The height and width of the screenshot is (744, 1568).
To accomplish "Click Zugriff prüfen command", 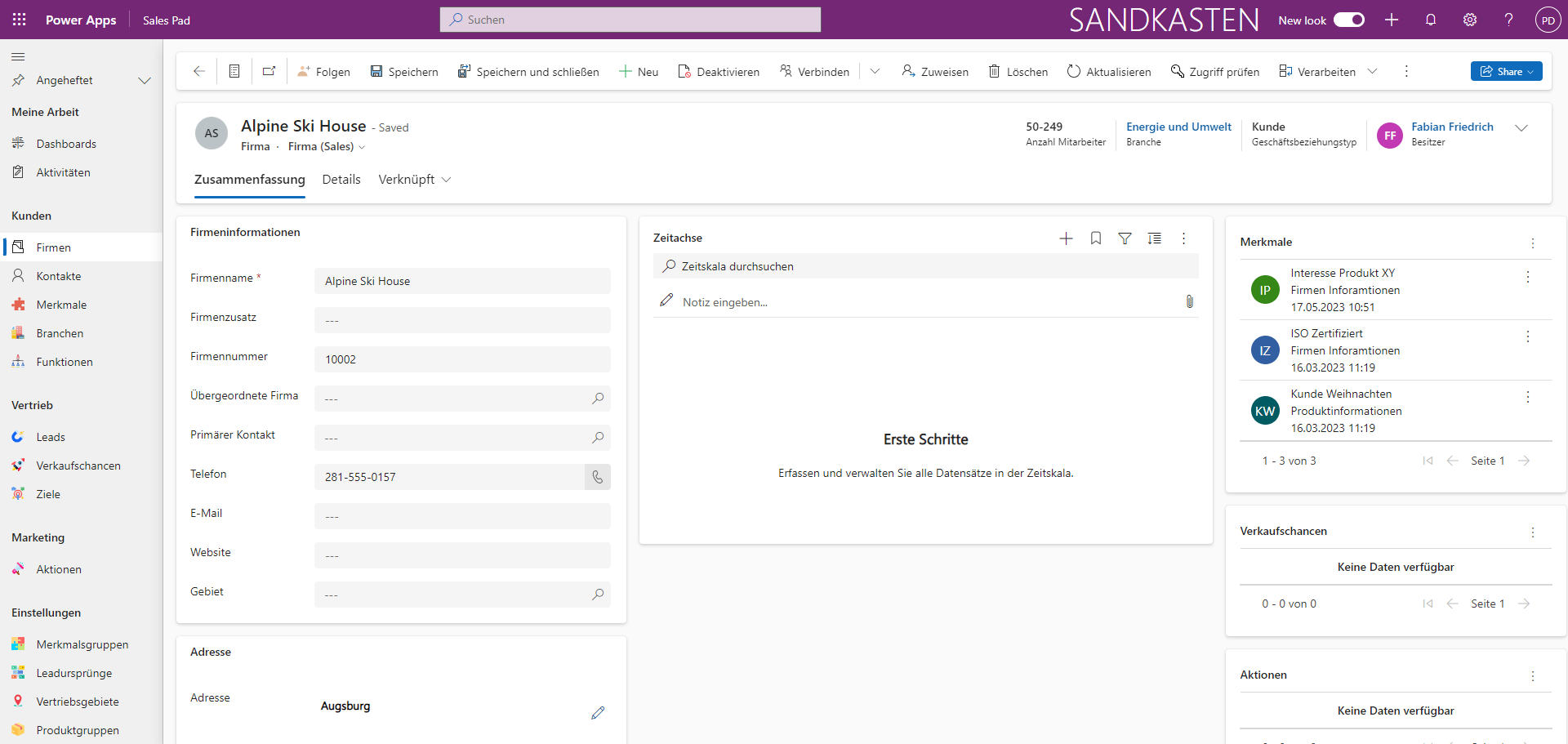I will [1215, 72].
